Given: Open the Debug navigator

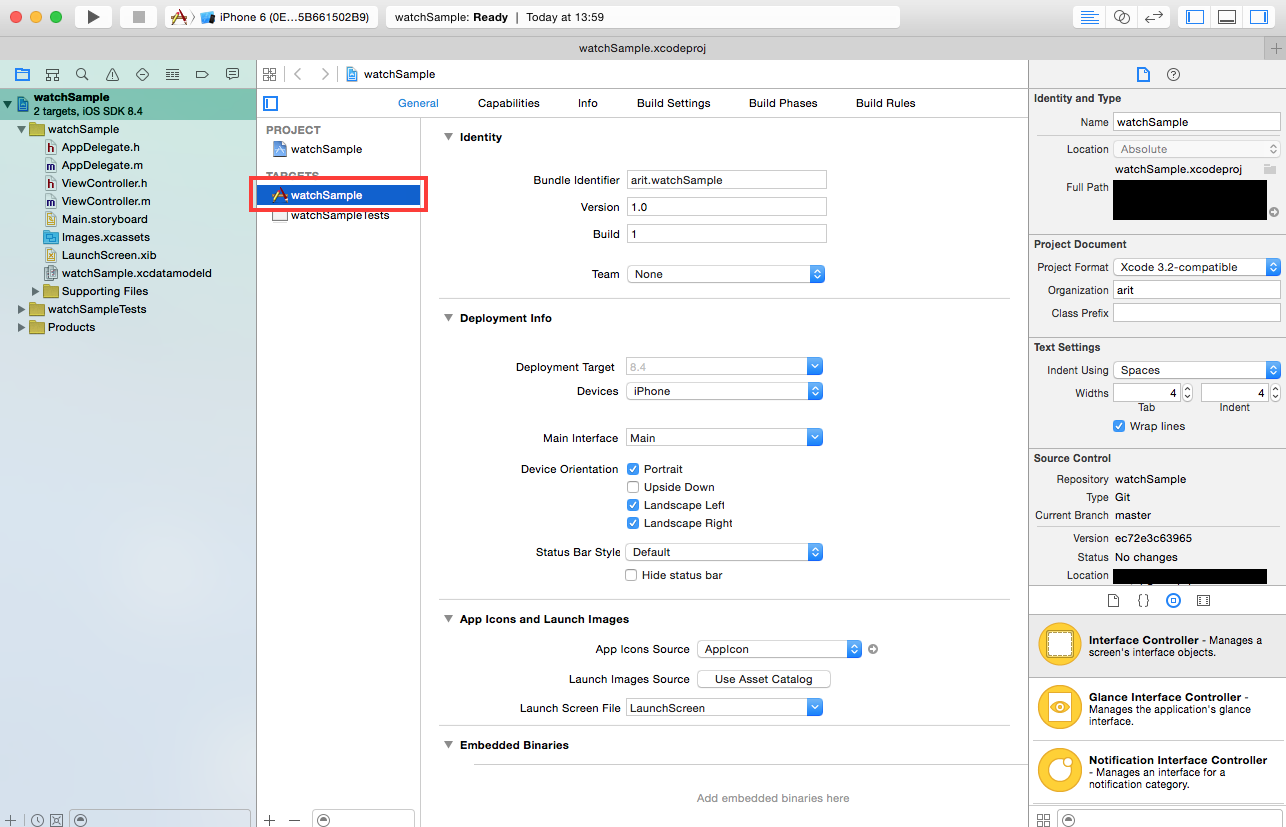Looking at the screenshot, I should (172, 74).
